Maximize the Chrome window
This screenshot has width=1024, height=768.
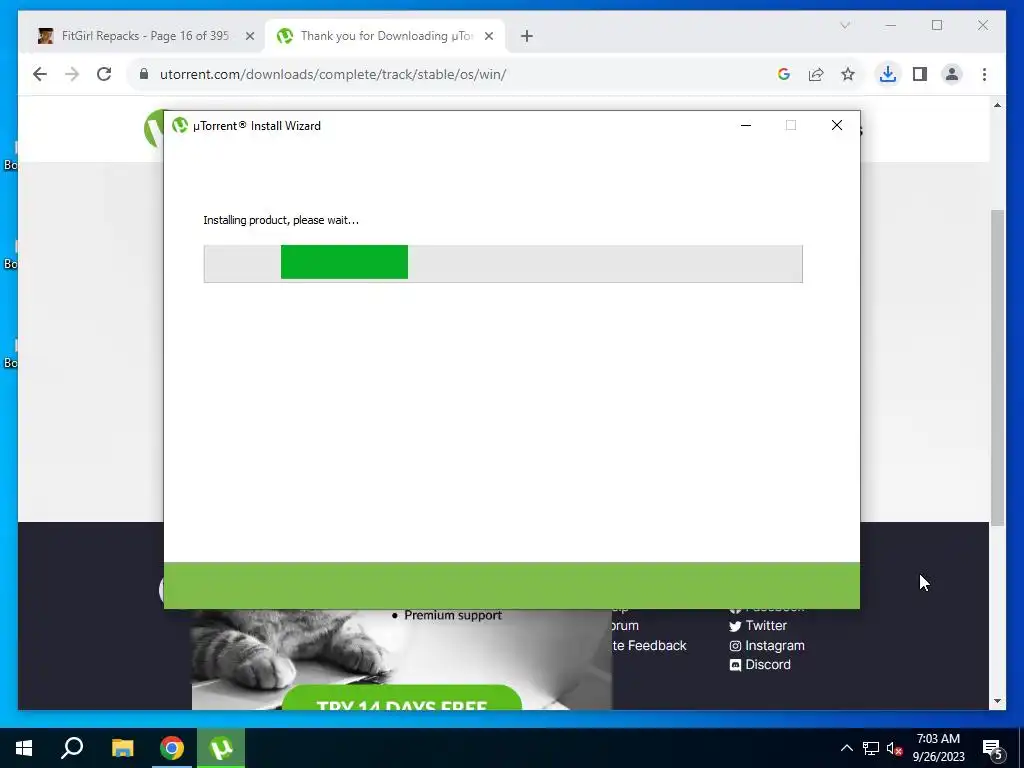(x=936, y=25)
